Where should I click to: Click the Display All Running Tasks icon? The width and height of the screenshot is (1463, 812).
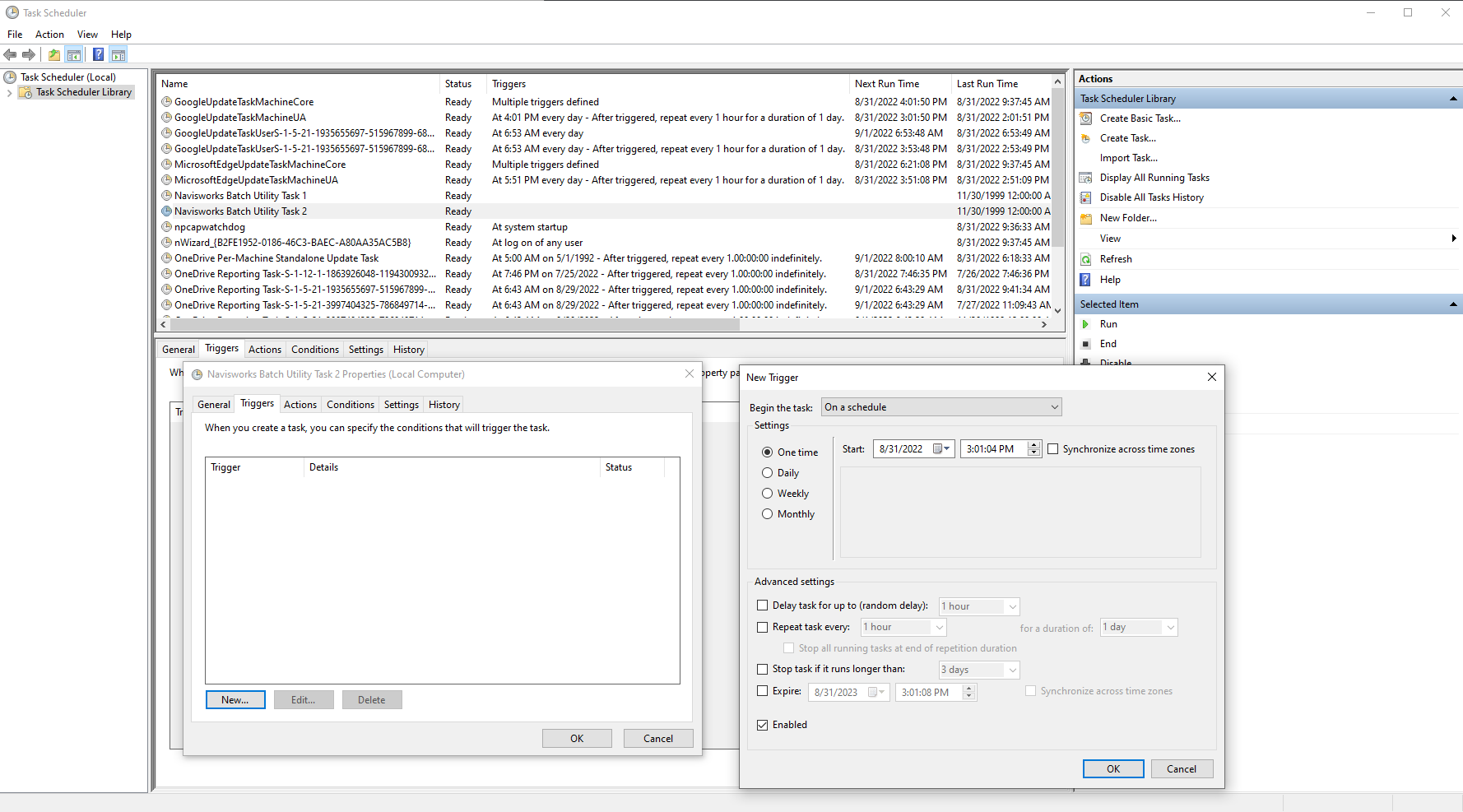(x=1086, y=178)
